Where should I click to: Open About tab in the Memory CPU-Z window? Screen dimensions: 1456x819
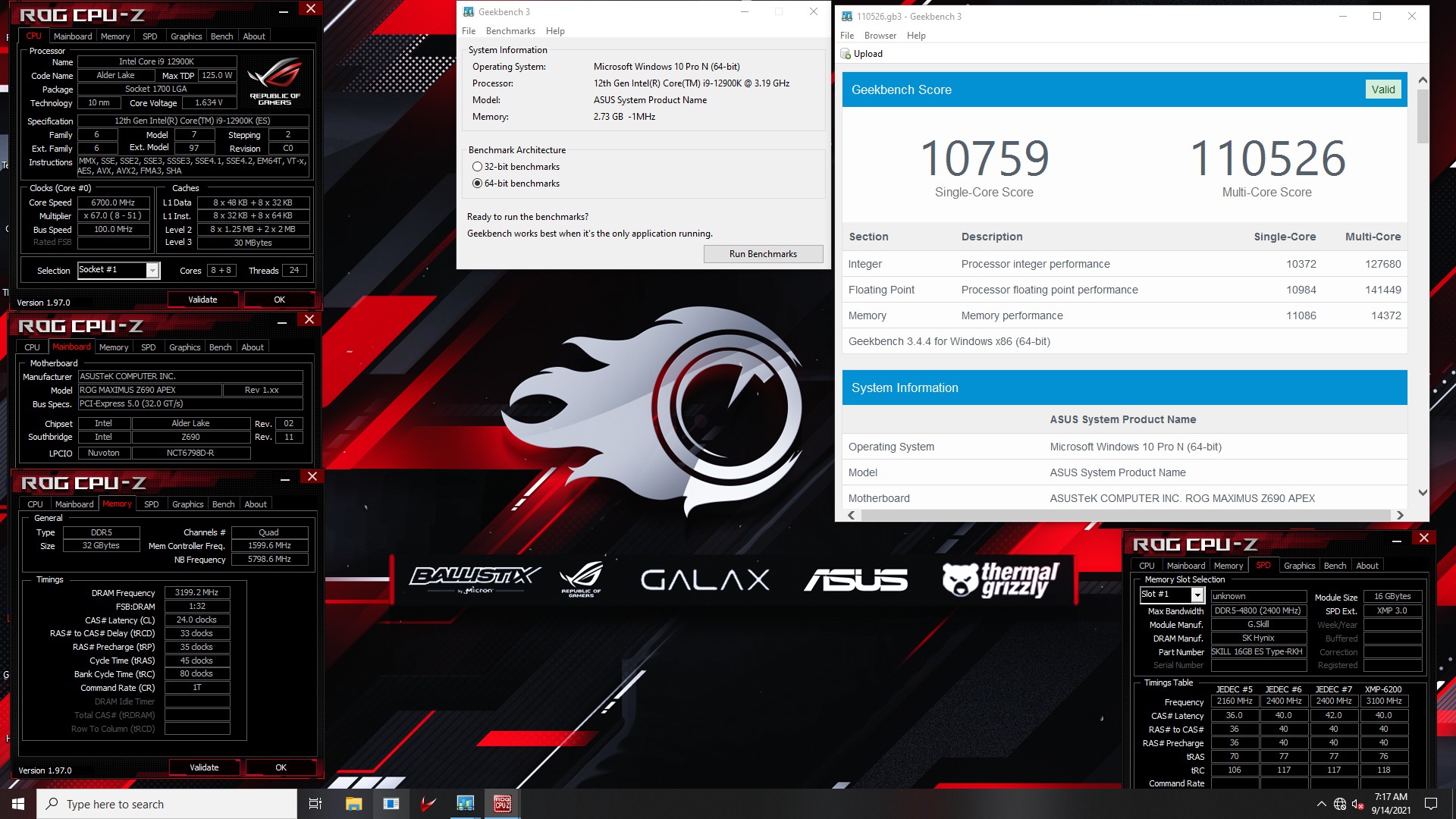256,504
